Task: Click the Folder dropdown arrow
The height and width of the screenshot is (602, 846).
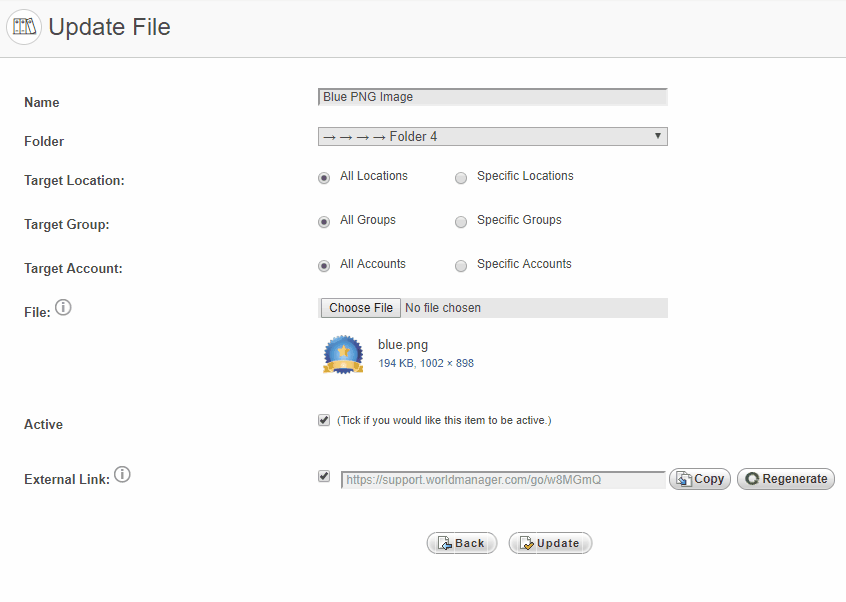Action: click(658, 136)
